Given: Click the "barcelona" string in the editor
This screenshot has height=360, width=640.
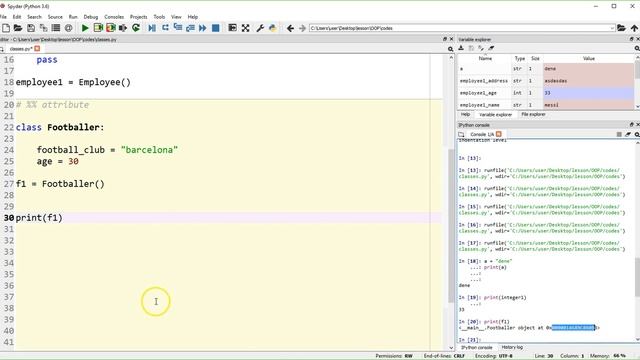Looking at the screenshot, I should click(x=149, y=150).
